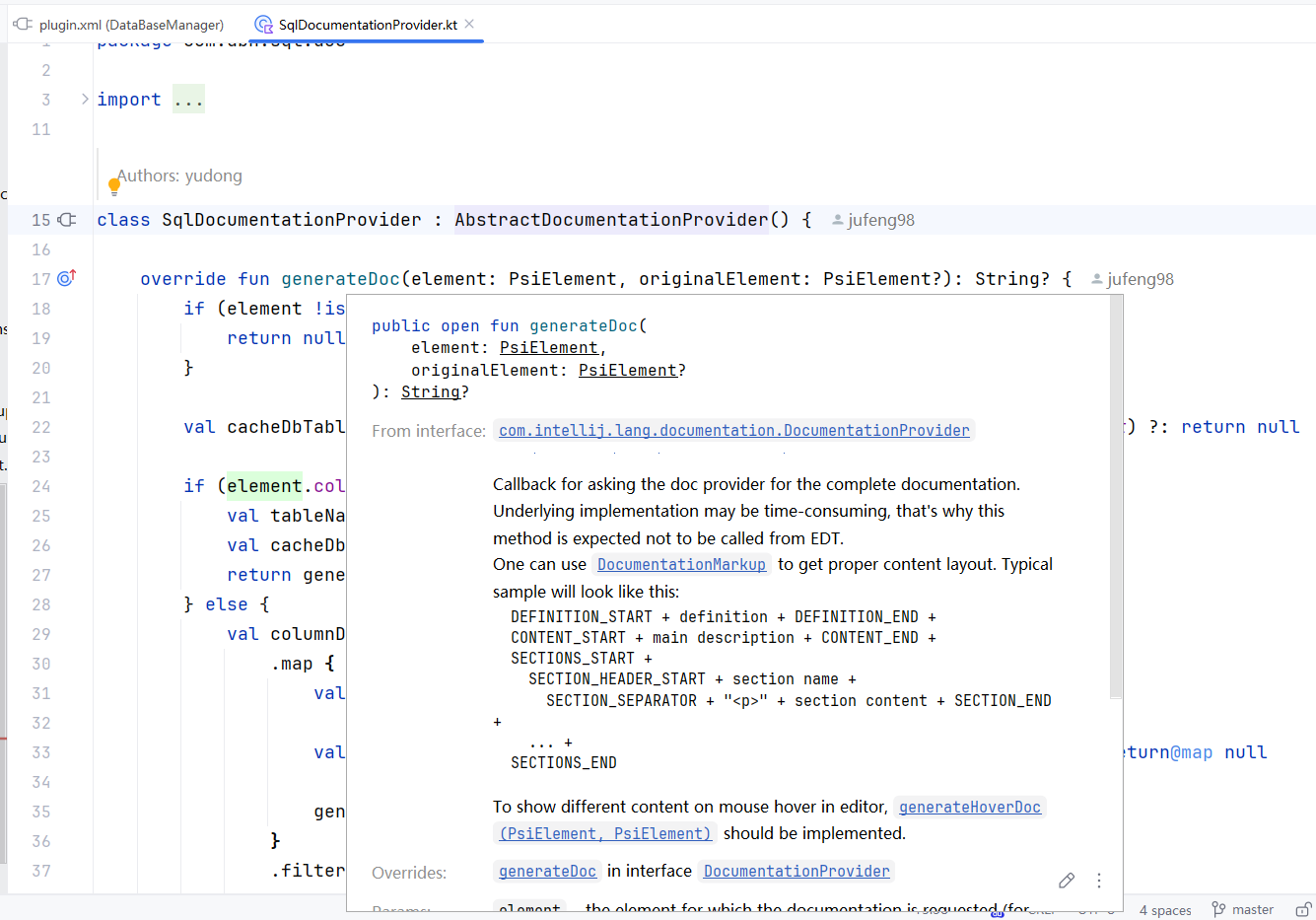Image resolution: width=1316 pixels, height=920 pixels.
Task: Click the Kotlin class icon on the SqlDocumentationProvider.kt tab
Action: 261,24
